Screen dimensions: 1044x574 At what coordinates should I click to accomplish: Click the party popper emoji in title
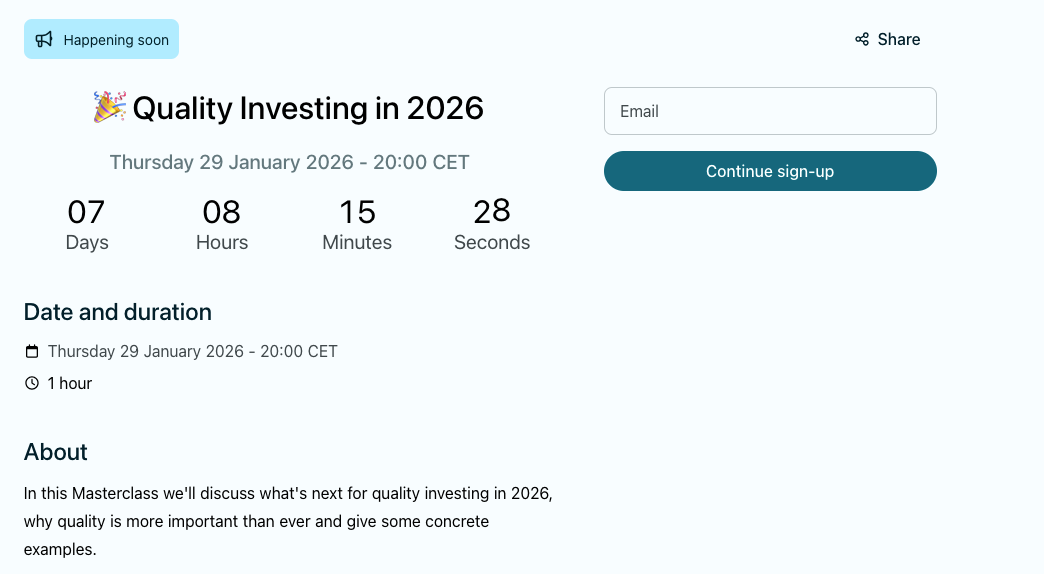tap(109, 107)
